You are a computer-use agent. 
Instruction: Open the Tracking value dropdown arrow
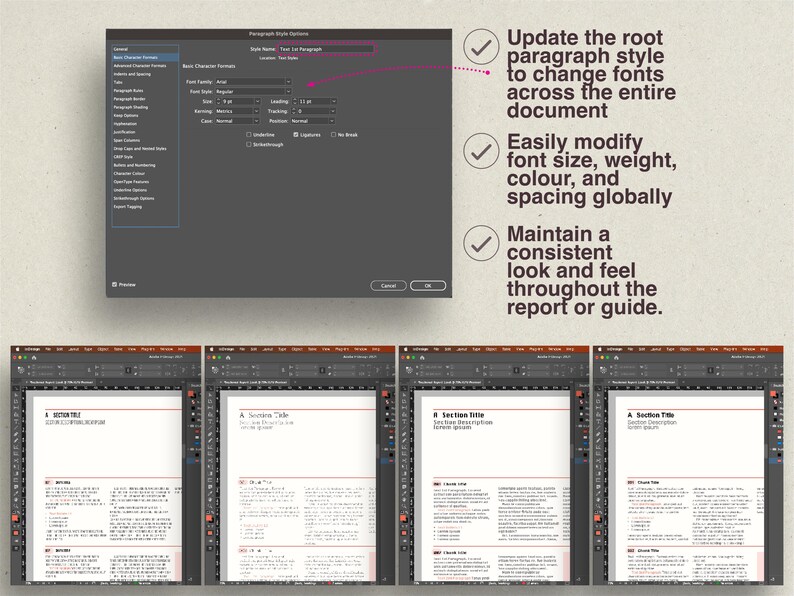point(332,111)
